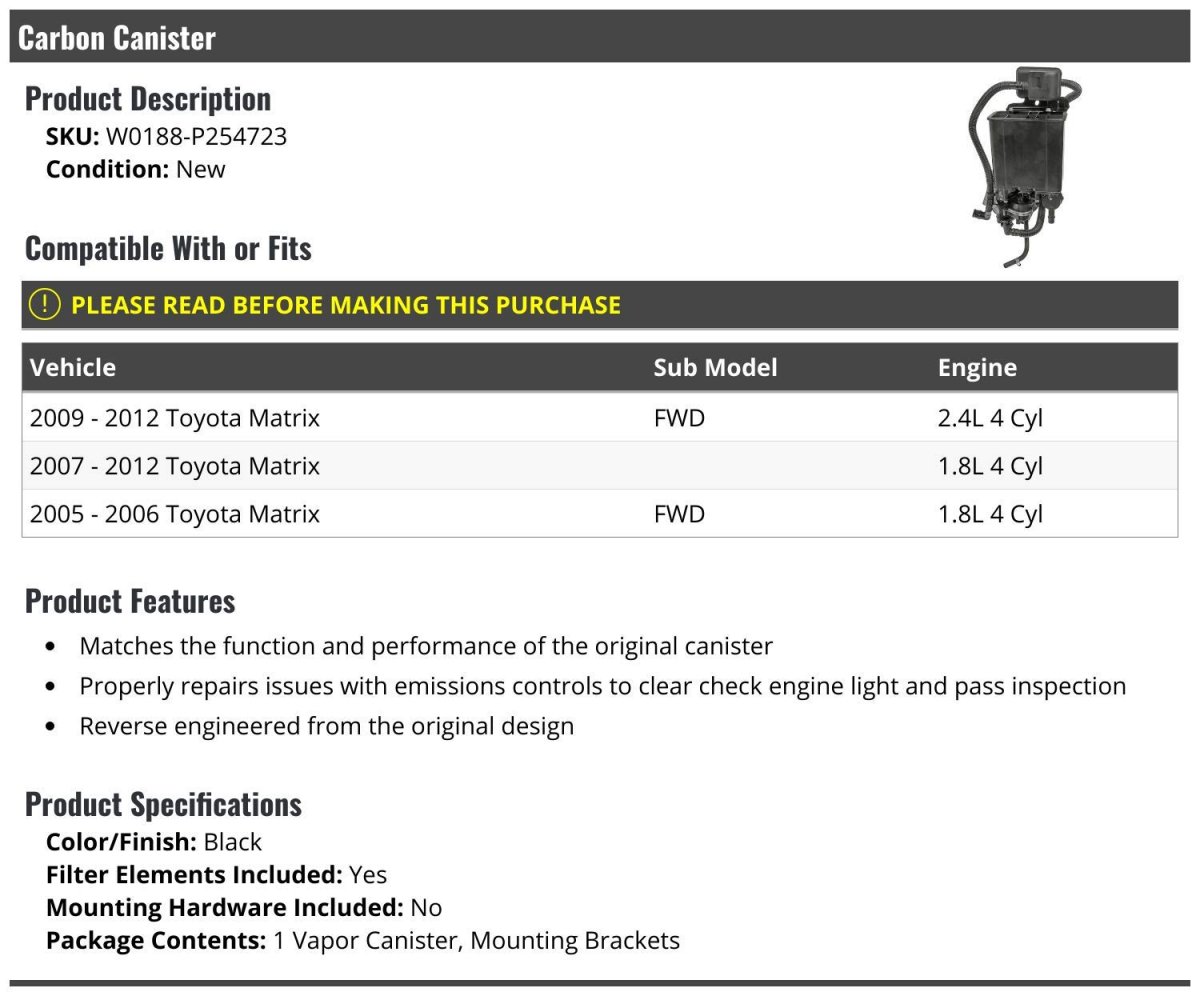This screenshot has width=1200, height=996.
Task: Click the yellow warning exclamation icon
Action: [44, 304]
